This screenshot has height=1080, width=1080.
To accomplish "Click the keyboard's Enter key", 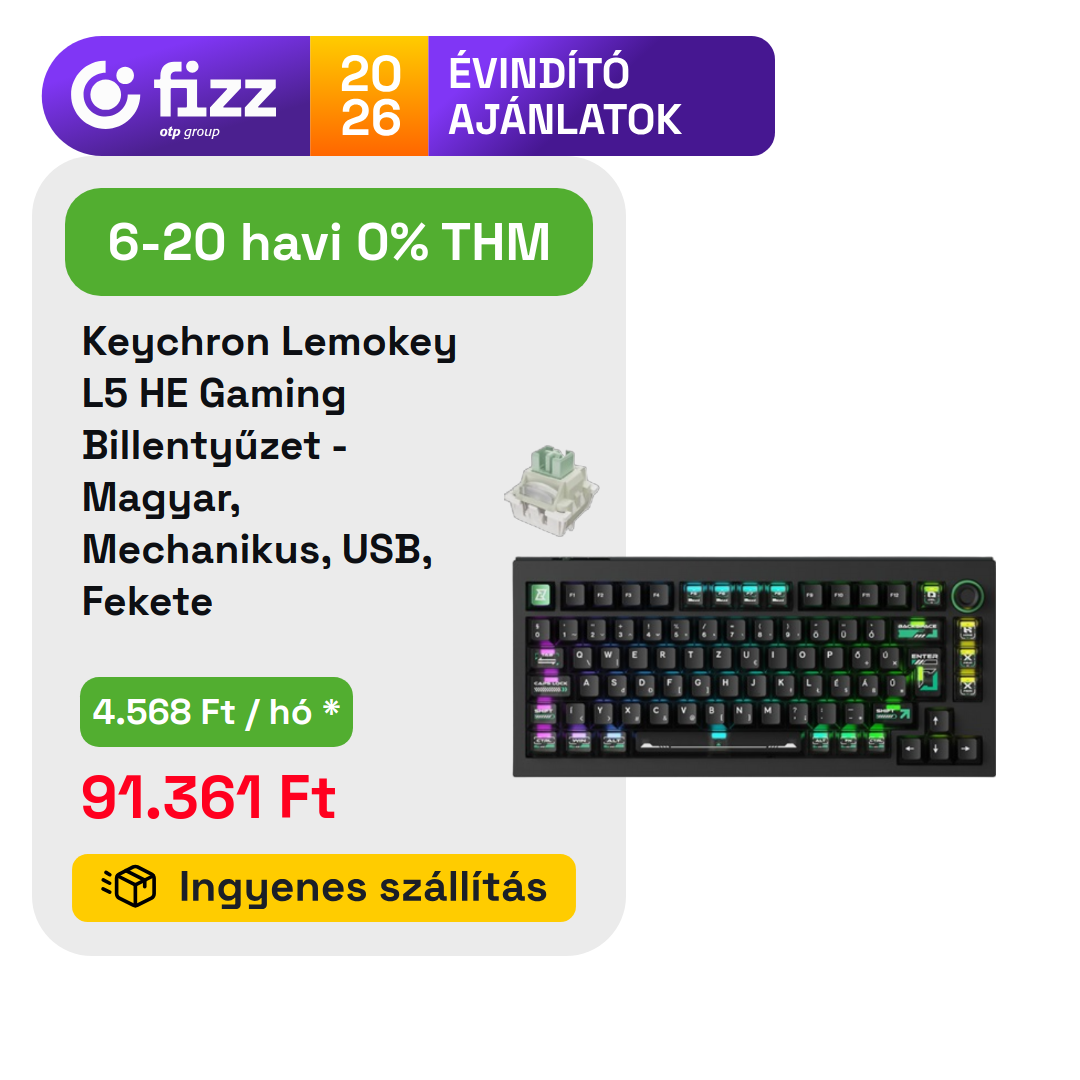I will (924, 671).
